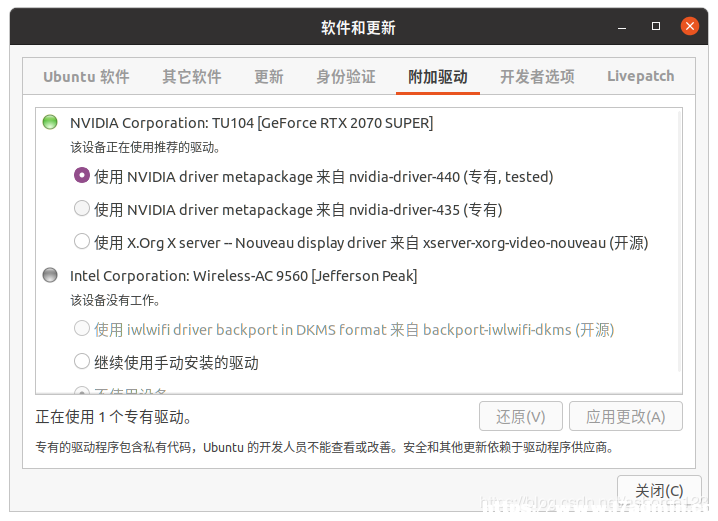The height and width of the screenshot is (521, 718).
Task: Maximize the 软件和更新 window
Action: pos(656,26)
